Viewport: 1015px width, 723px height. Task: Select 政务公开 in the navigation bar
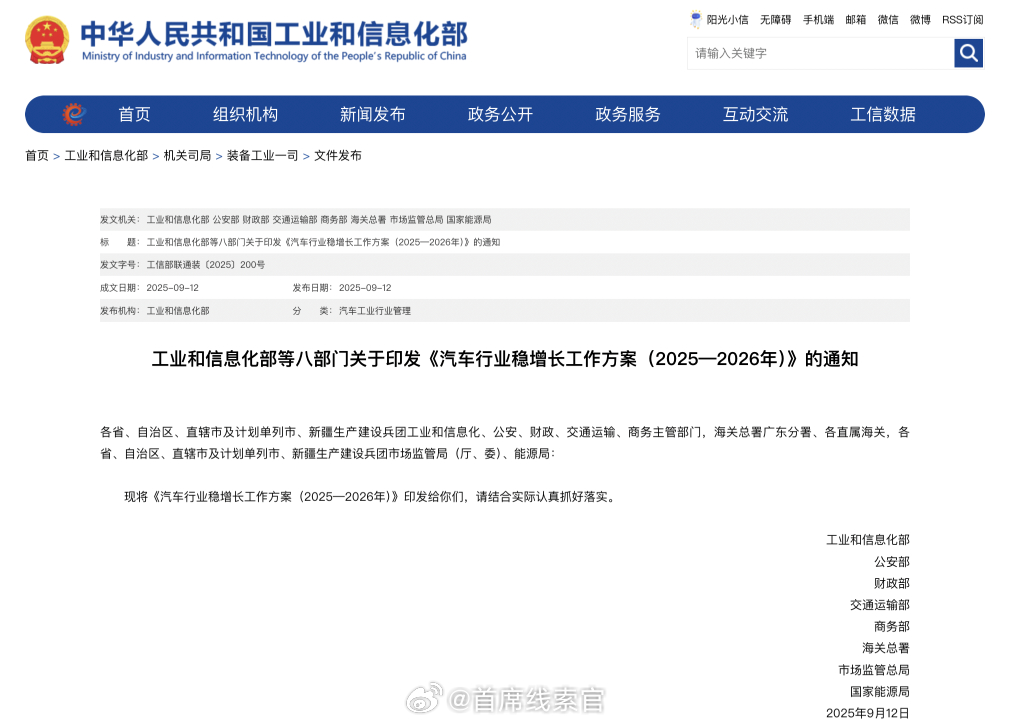[500, 115]
